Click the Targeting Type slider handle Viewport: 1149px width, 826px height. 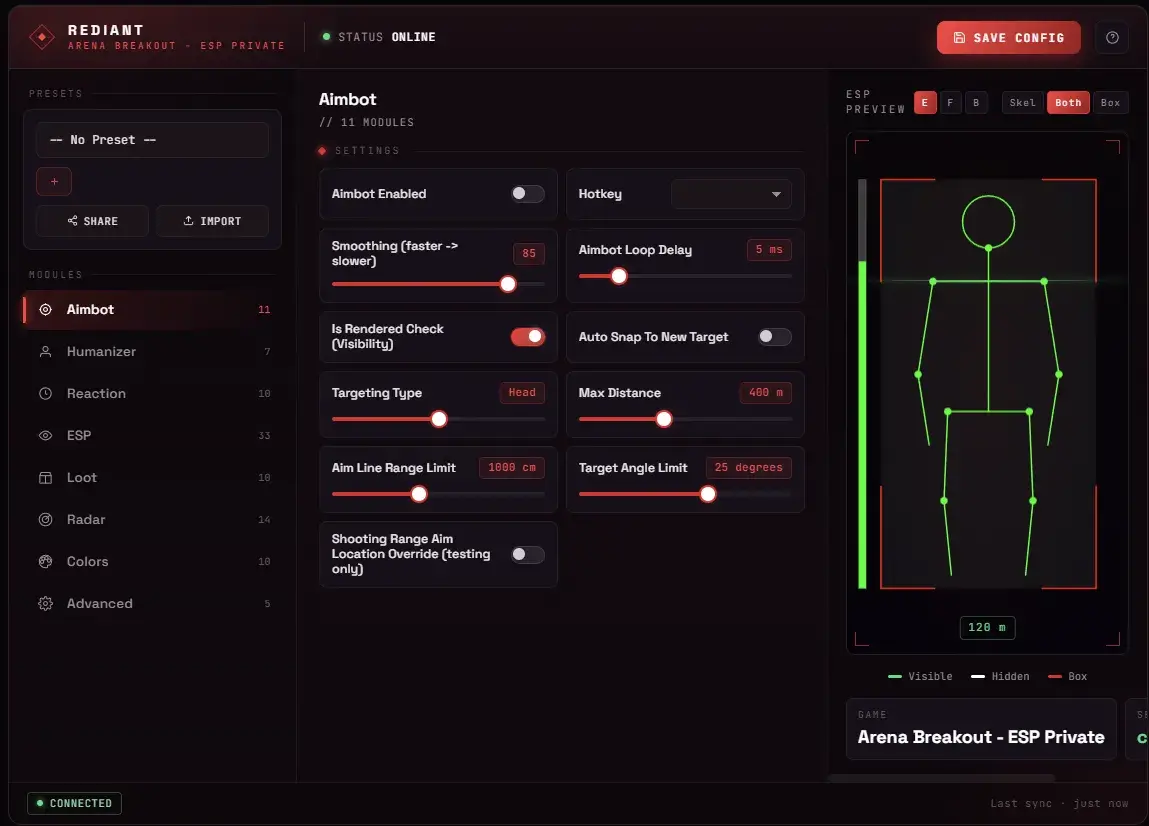(439, 418)
